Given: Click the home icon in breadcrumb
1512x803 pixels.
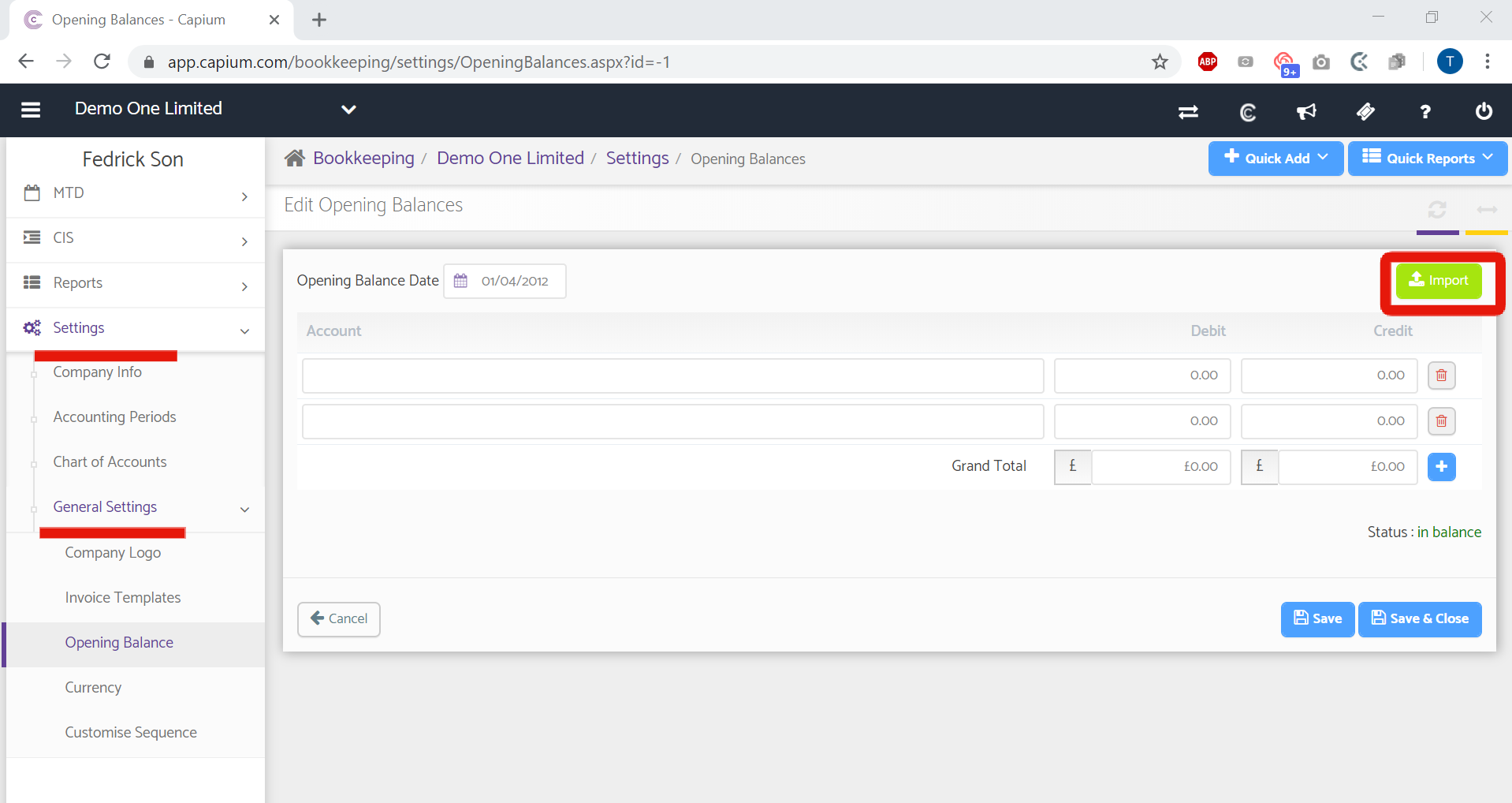Looking at the screenshot, I should (295, 159).
